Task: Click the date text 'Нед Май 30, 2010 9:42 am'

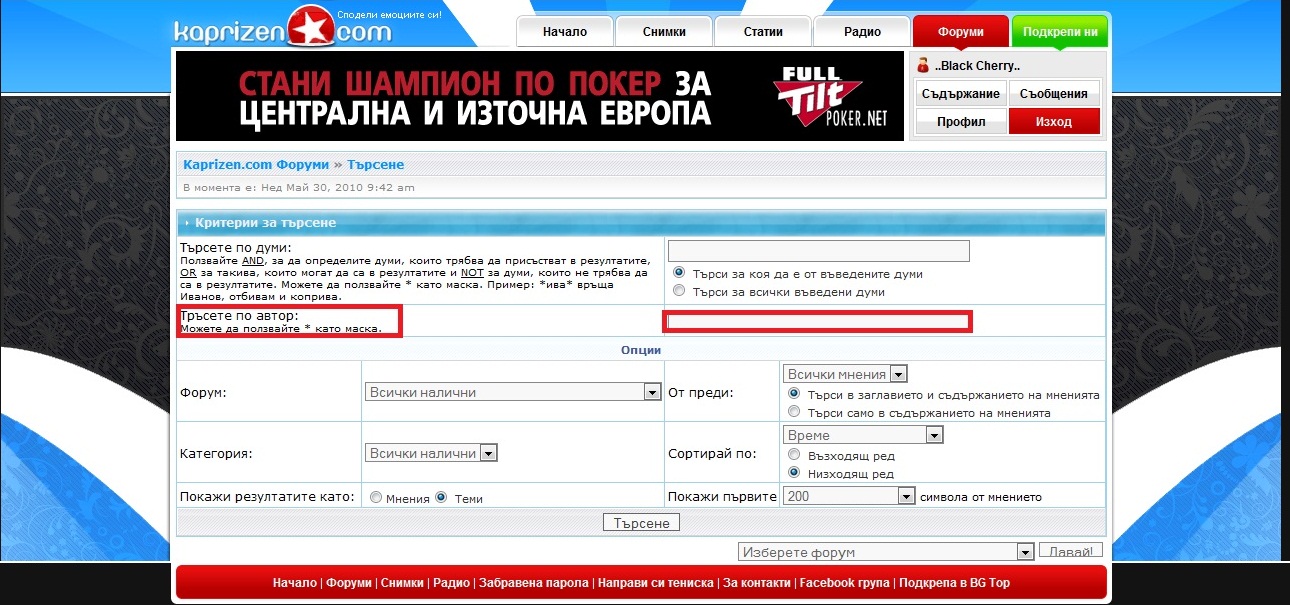Action: tap(337, 187)
